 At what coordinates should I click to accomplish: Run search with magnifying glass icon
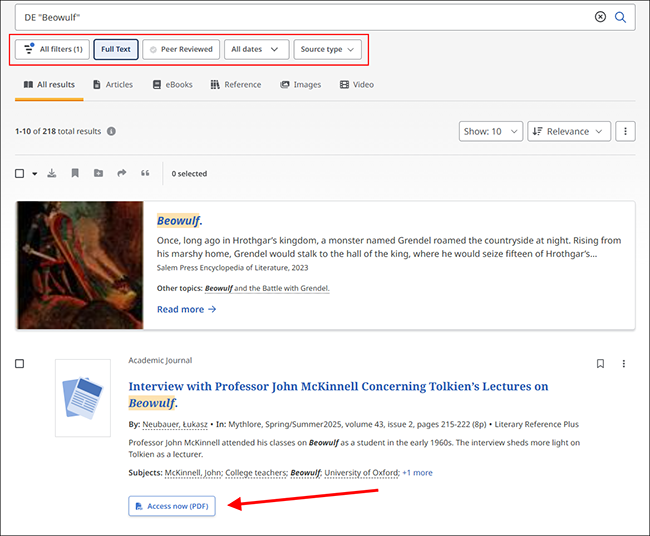[620, 17]
